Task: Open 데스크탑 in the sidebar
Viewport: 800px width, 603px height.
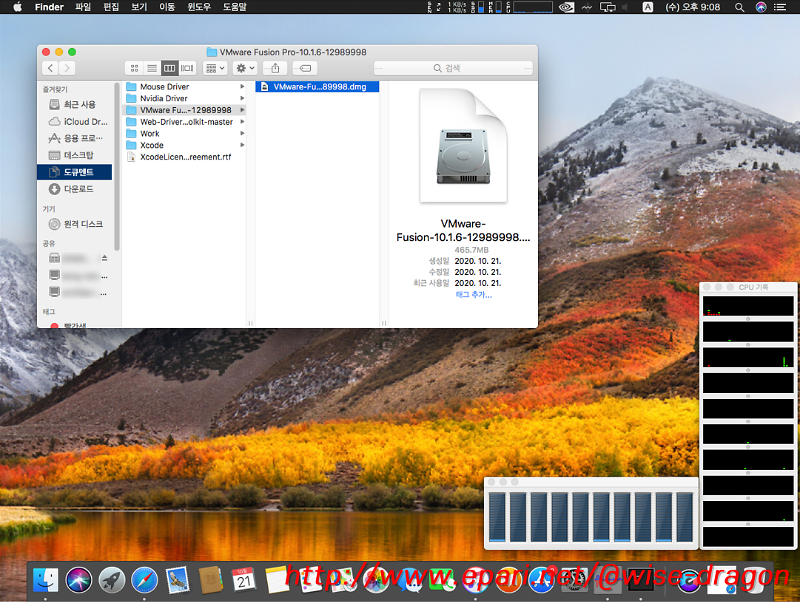Action: click(74, 155)
